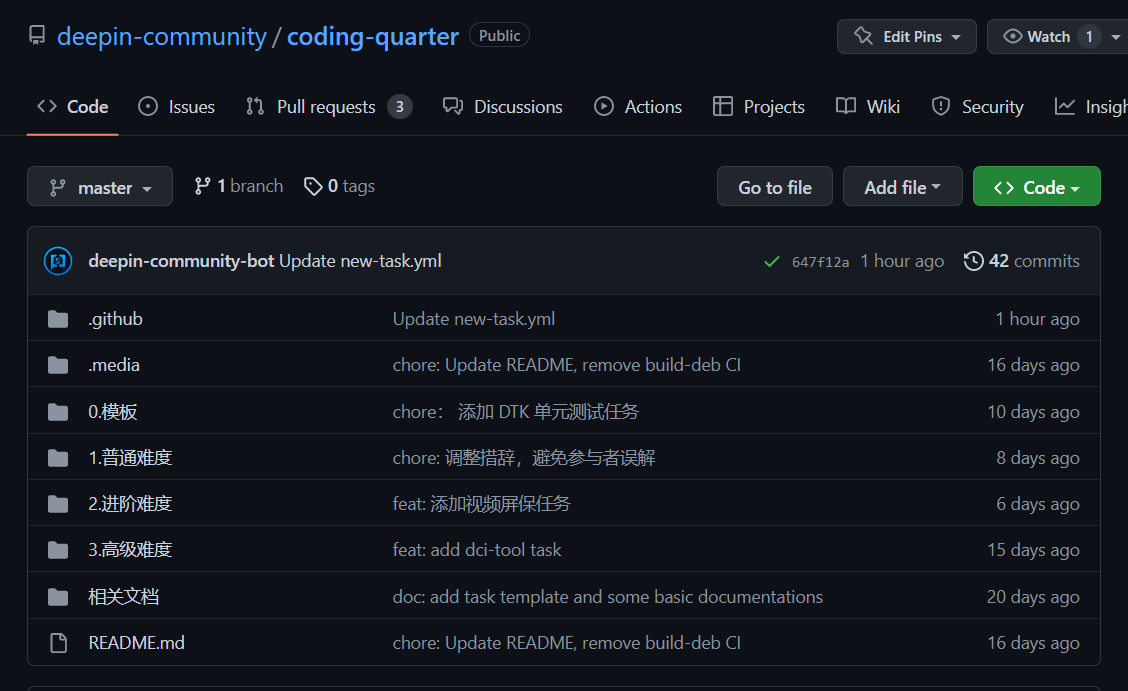Click the repository icon beside deepin-community
This screenshot has width=1128, height=691.
(x=37, y=35)
